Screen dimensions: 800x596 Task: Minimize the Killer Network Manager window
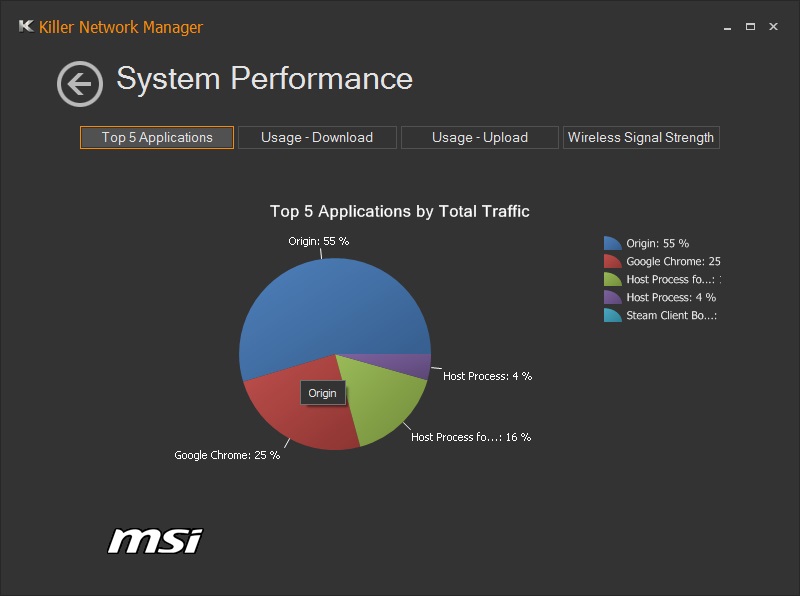(x=728, y=27)
